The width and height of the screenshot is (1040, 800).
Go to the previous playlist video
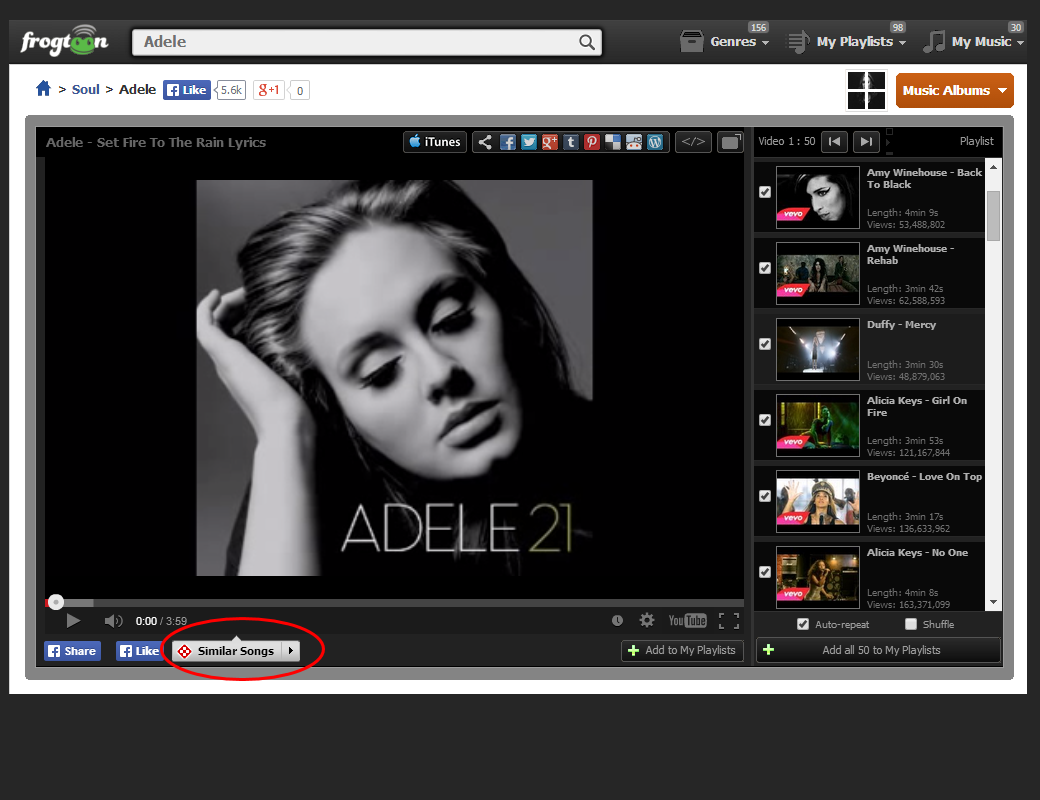pos(834,142)
